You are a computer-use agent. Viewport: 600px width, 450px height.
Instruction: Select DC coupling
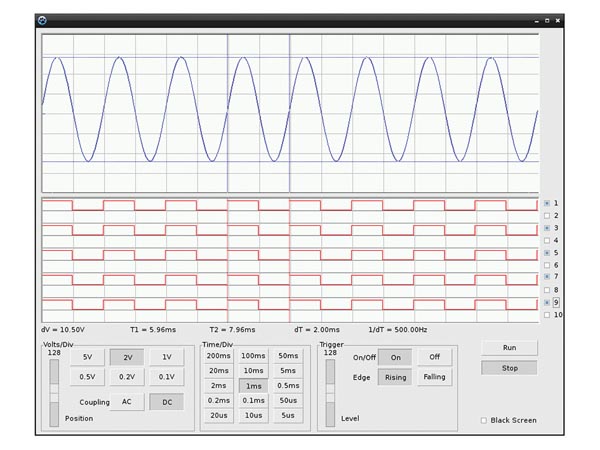pyautogui.click(x=166, y=402)
